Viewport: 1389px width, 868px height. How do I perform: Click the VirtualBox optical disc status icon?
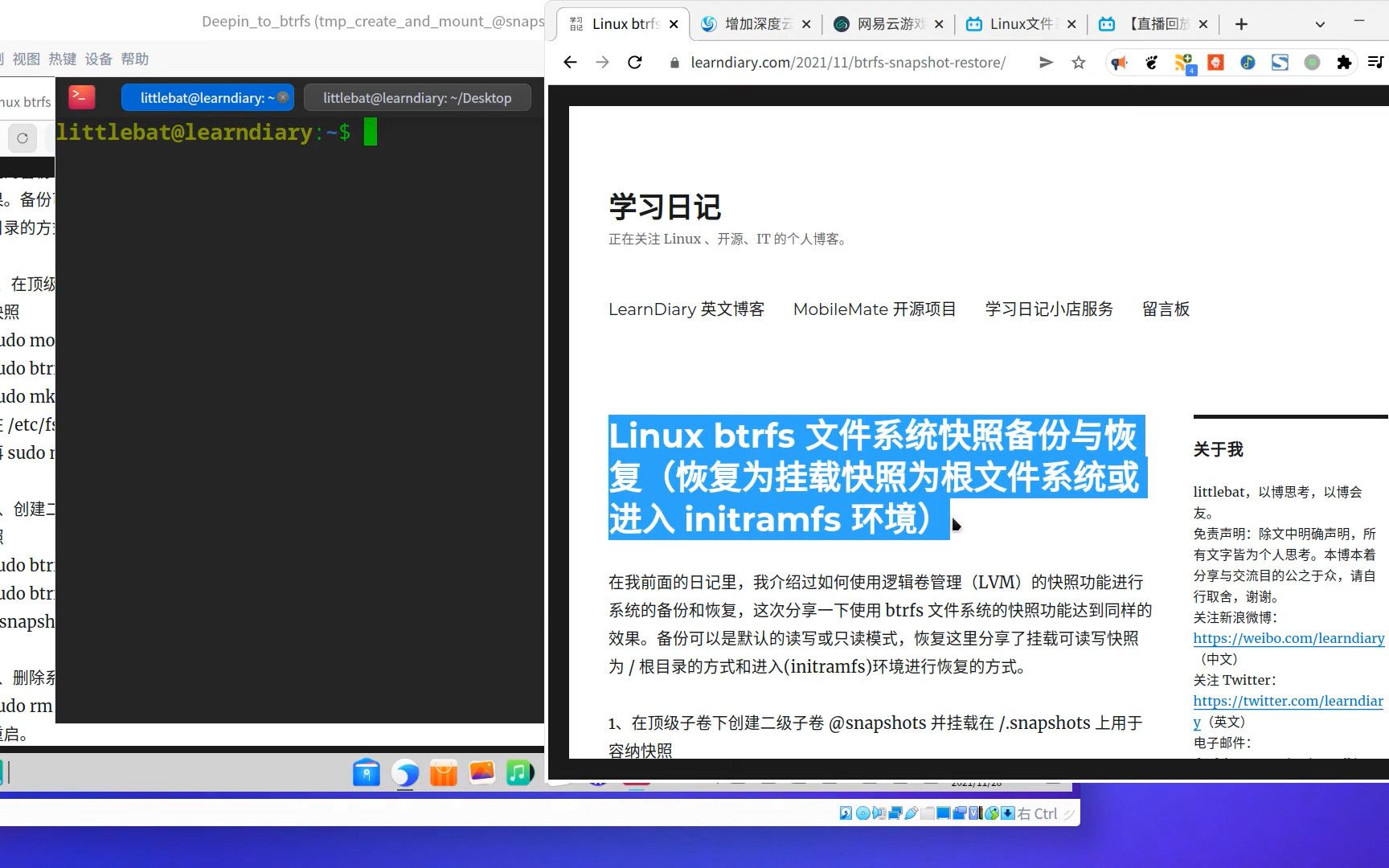863,813
